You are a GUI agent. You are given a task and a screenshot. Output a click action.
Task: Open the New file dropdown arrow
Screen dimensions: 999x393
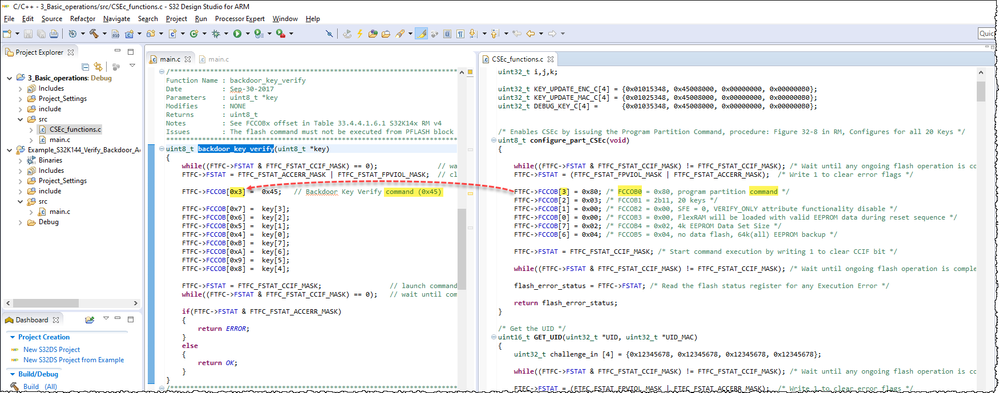(x=17, y=33)
